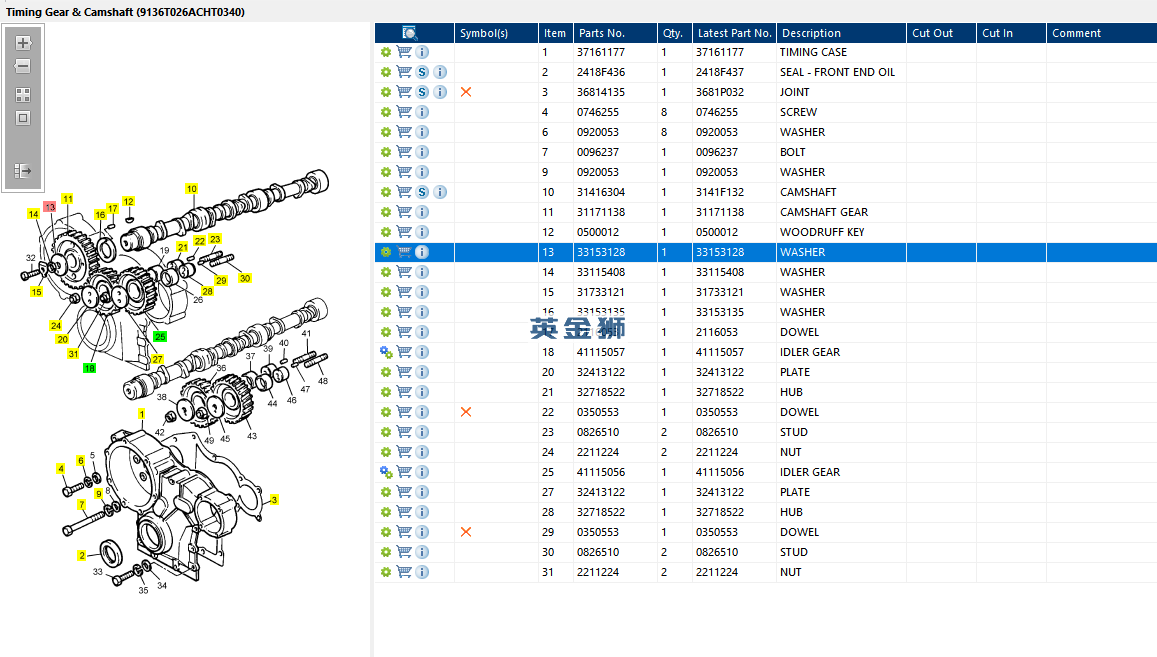Click the single-square fit view icon
Image resolution: width=1157 pixels, height=657 pixels.
click(x=23, y=118)
